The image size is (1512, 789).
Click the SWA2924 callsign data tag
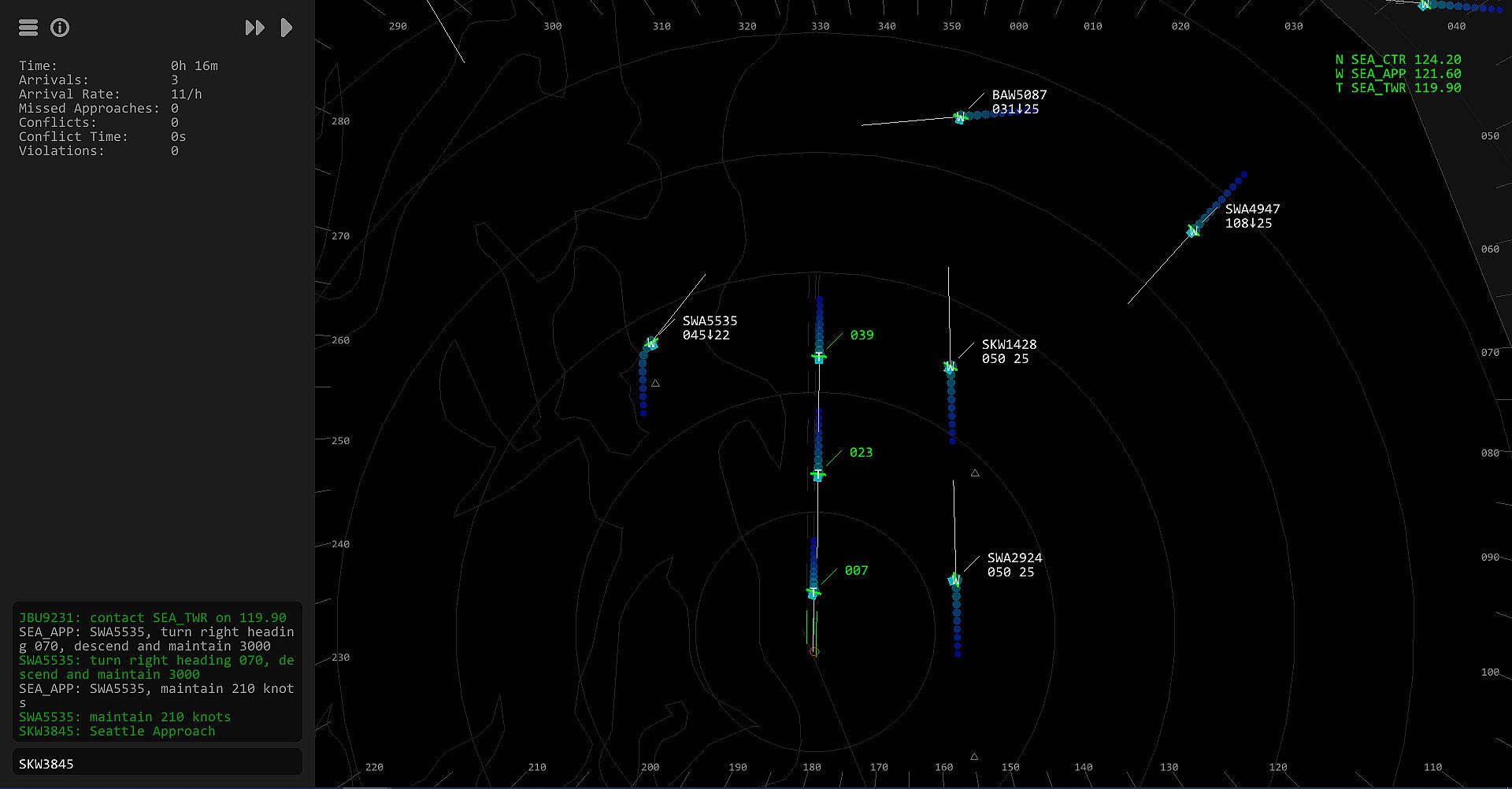(1014, 558)
